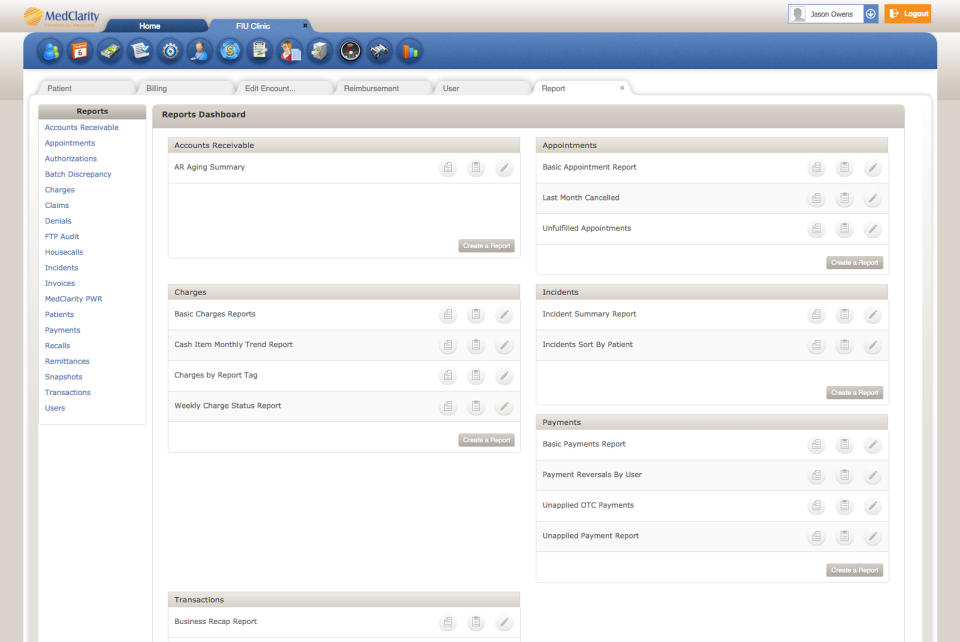The width and height of the screenshot is (960, 642).
Task: Click the Logout button
Action: (908, 14)
